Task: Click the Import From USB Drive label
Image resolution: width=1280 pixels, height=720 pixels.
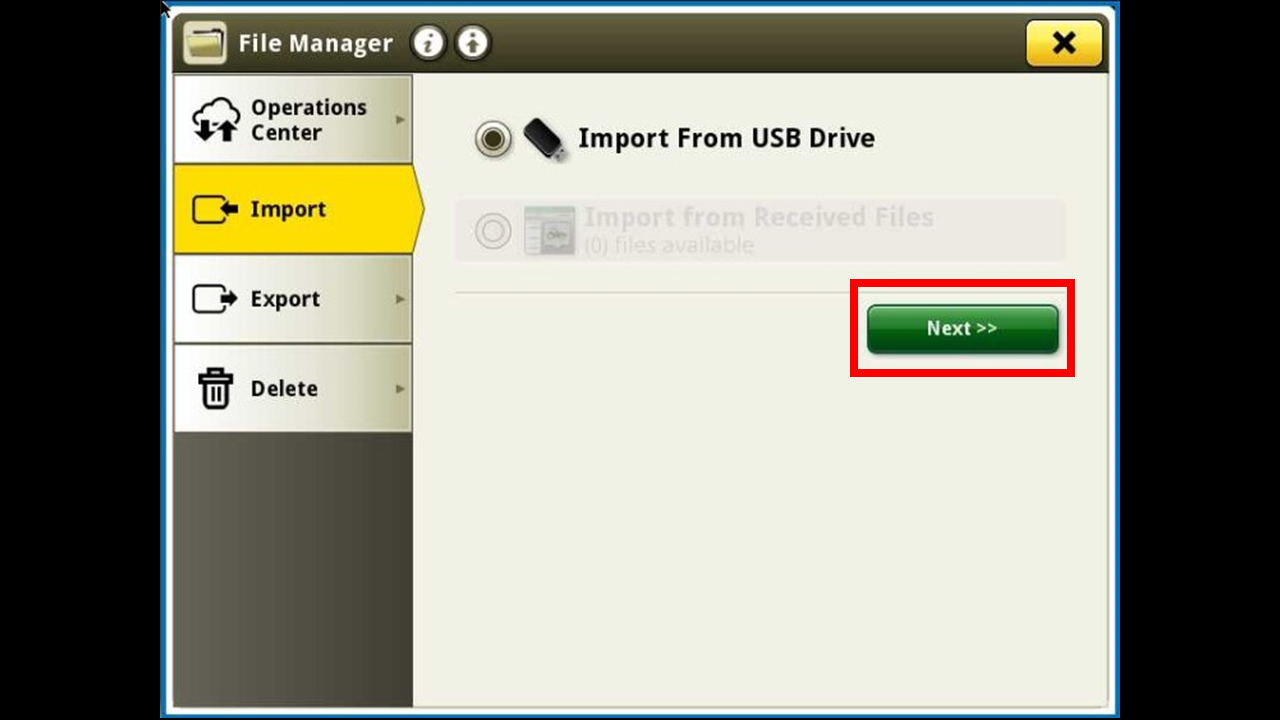Action: (726, 138)
